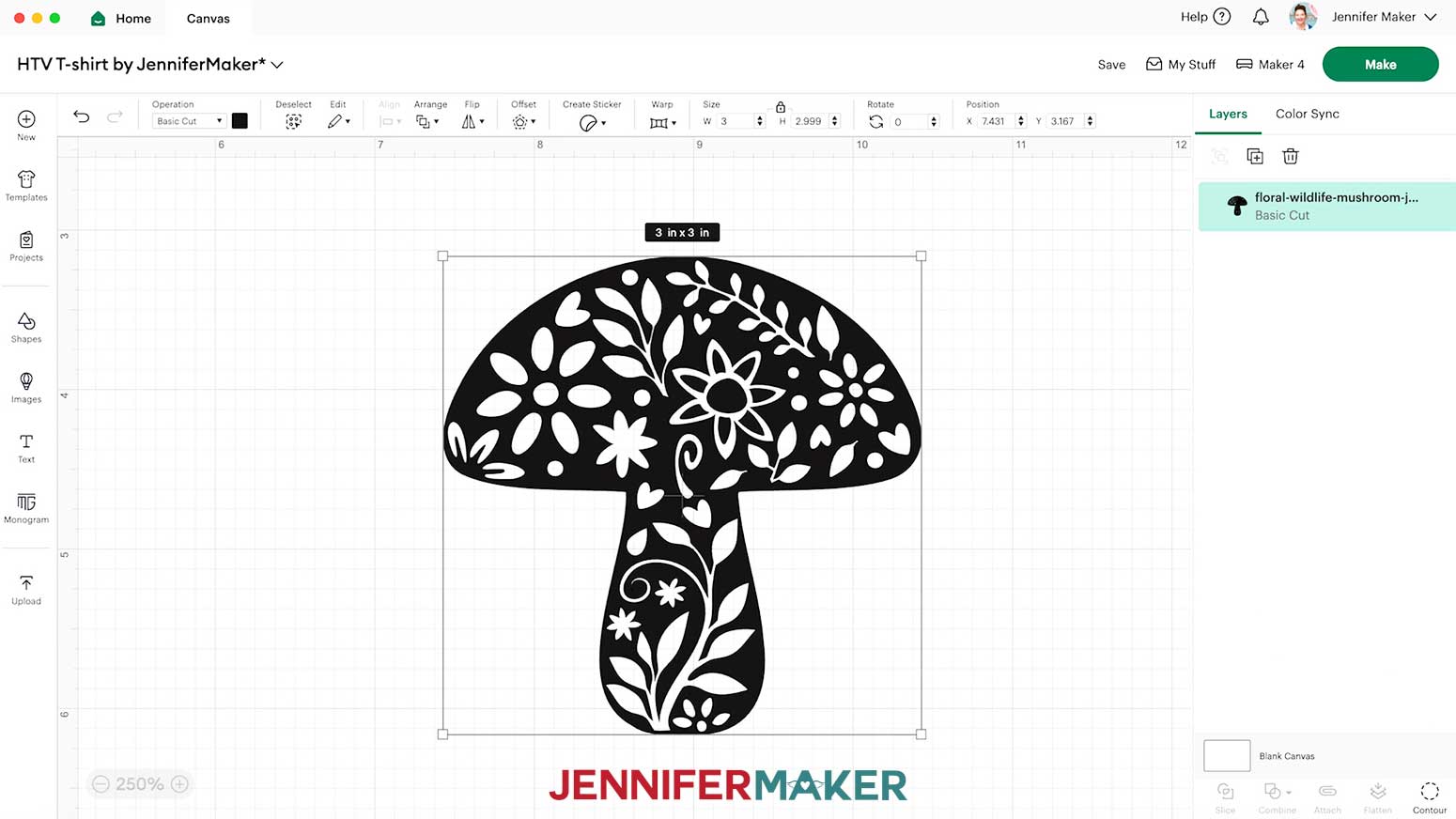Screen dimensions: 1456x819
Task: Click Save in the header
Action: 1111,65
